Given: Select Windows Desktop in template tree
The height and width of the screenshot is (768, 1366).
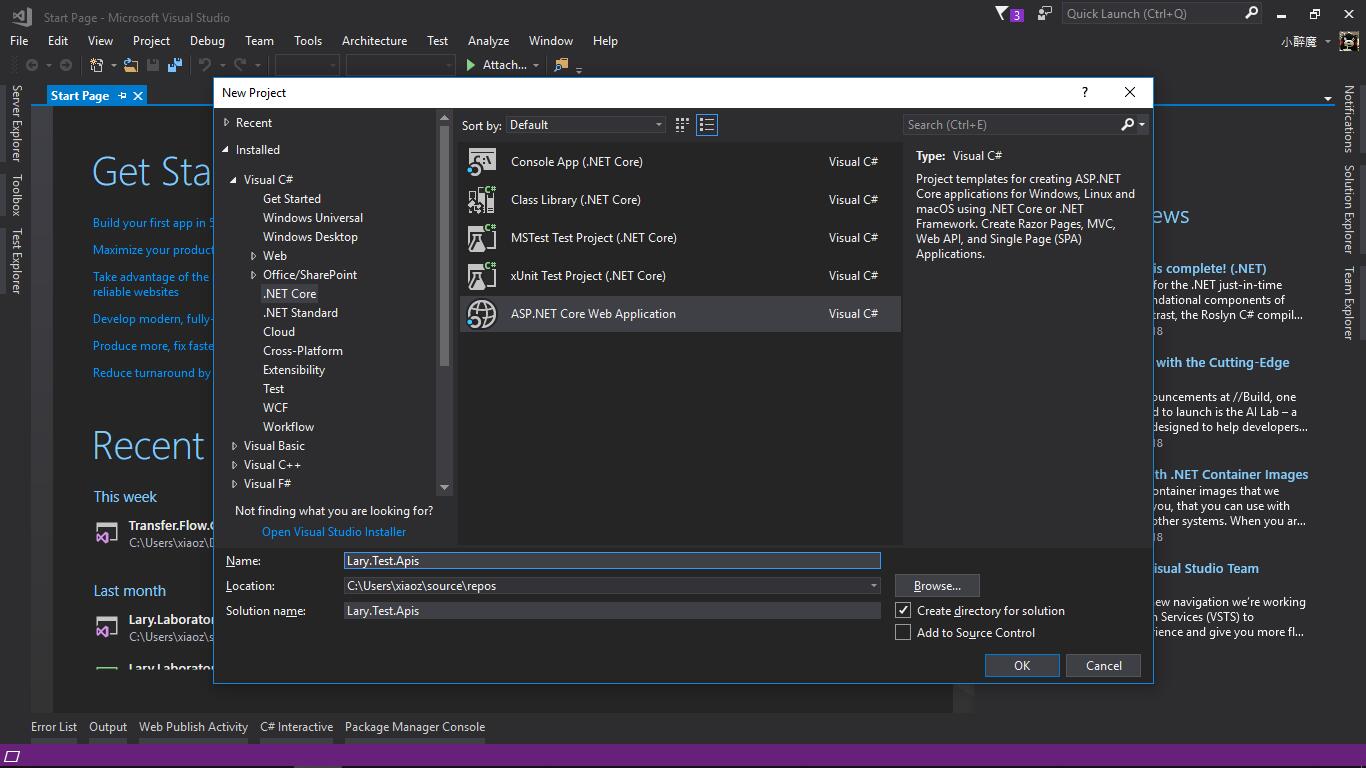Looking at the screenshot, I should tap(310, 237).
